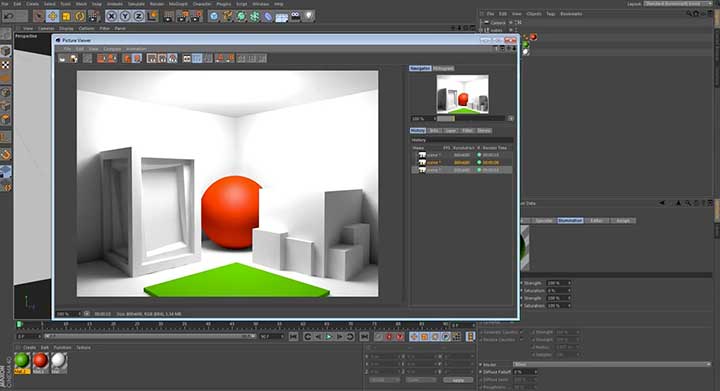Open the main Render menu

(157, 4)
